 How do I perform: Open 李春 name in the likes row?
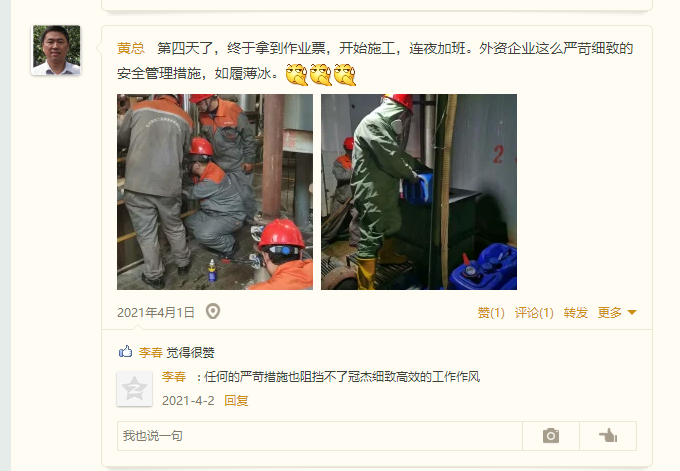pyautogui.click(x=150, y=352)
